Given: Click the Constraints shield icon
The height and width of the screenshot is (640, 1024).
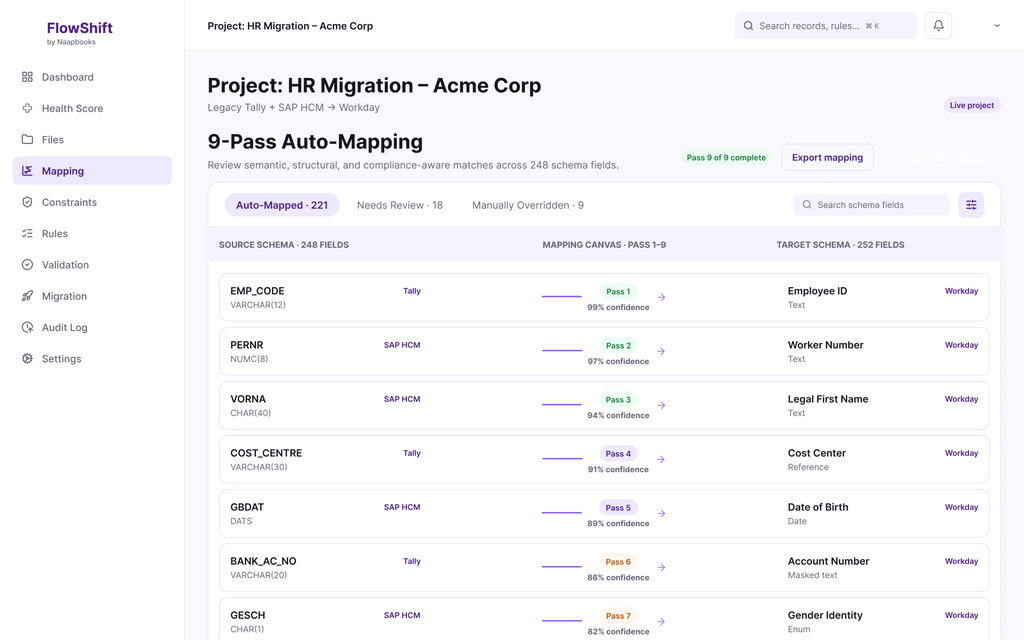Looking at the screenshot, I should click(x=27, y=202).
